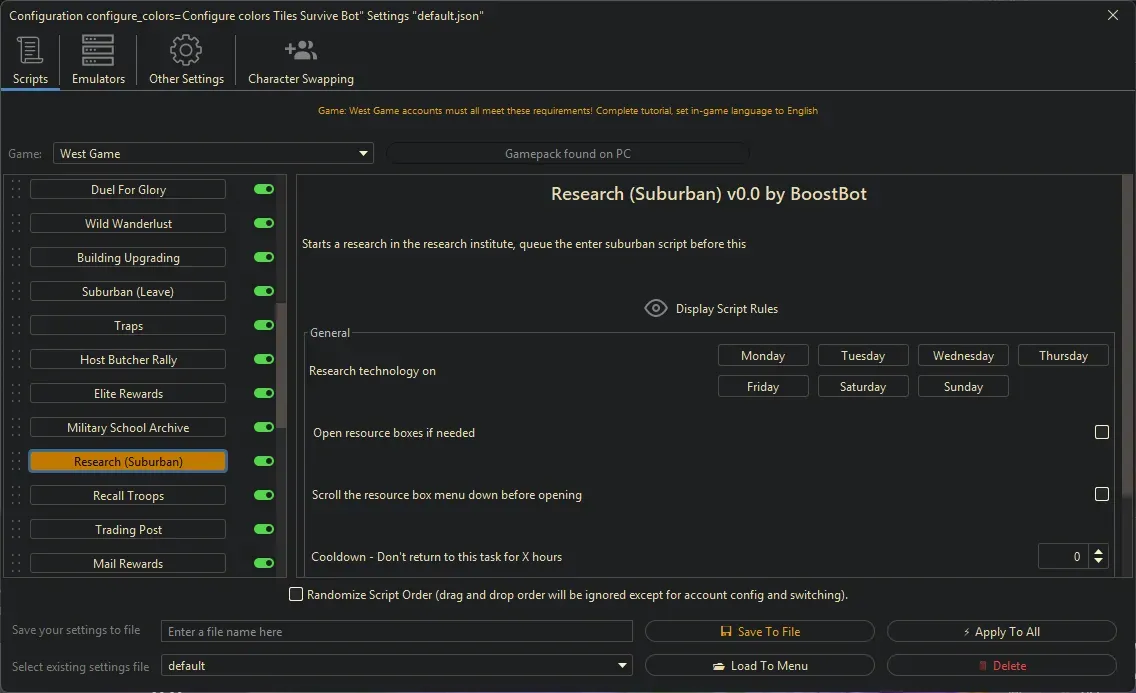Screen dimensions: 1136x693
Task: Click the script list vertical scrollbar
Action: click(281, 365)
